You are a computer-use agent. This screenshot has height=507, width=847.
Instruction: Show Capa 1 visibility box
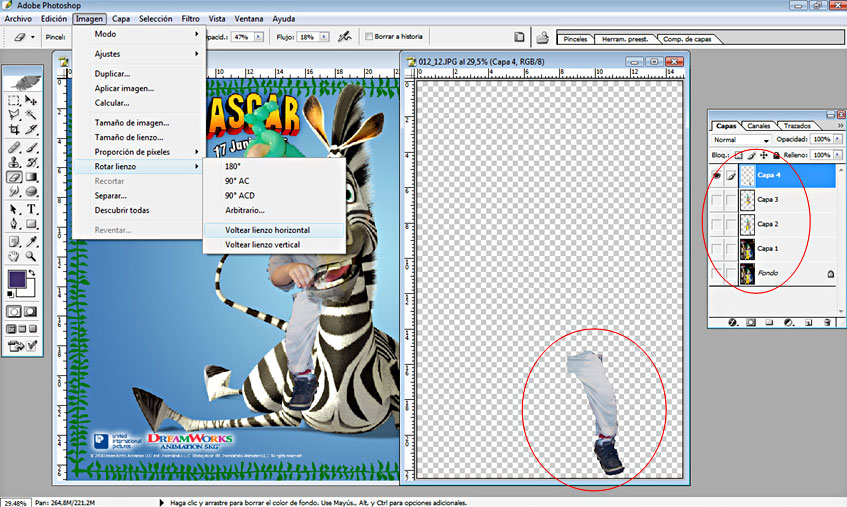[x=716, y=249]
